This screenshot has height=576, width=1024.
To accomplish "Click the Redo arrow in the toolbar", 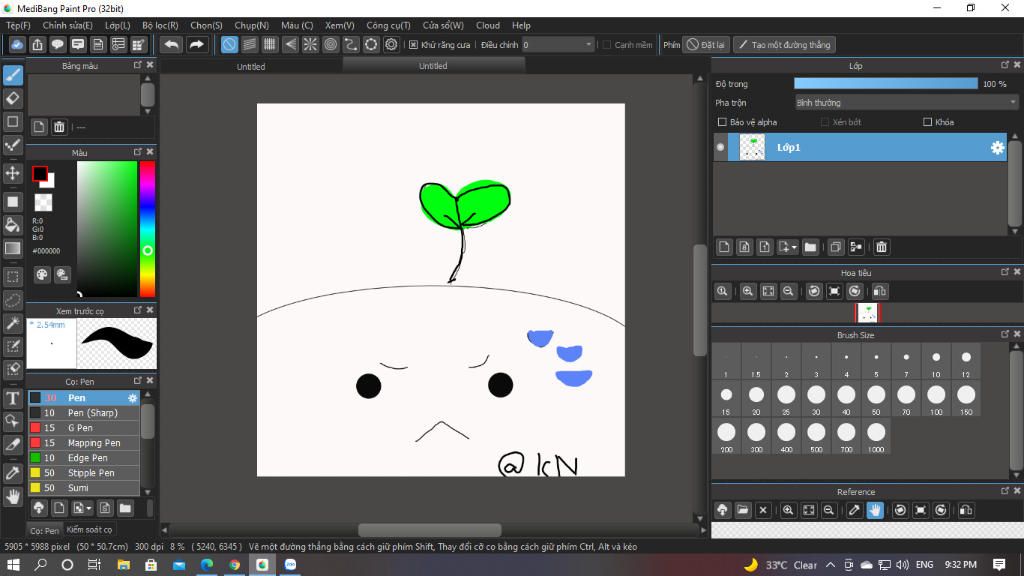I will click(196, 44).
